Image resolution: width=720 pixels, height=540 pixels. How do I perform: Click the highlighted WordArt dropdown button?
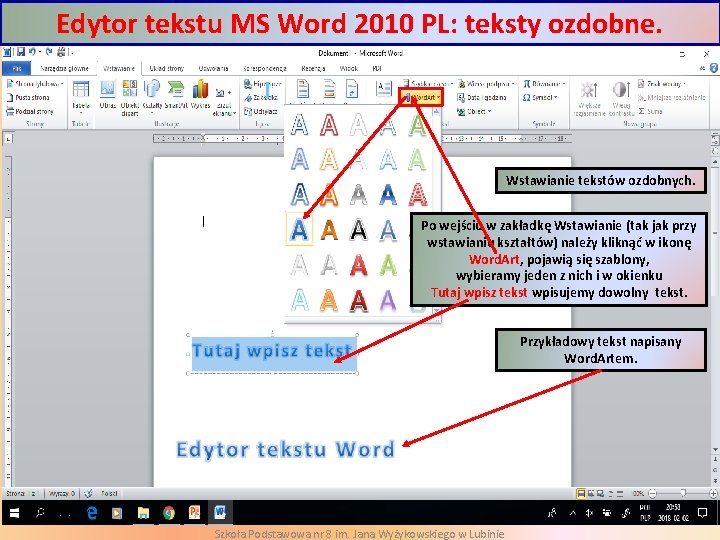click(x=421, y=97)
